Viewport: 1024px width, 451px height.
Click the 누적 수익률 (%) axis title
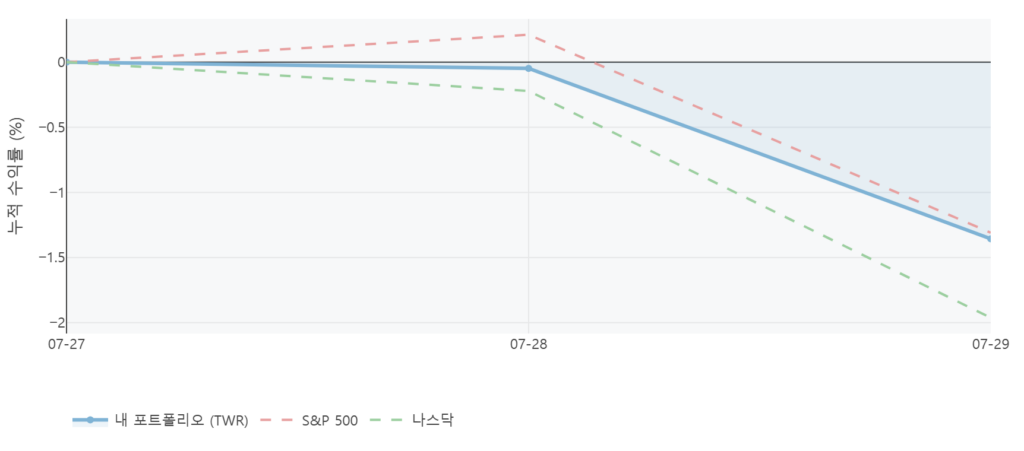tap(16, 176)
